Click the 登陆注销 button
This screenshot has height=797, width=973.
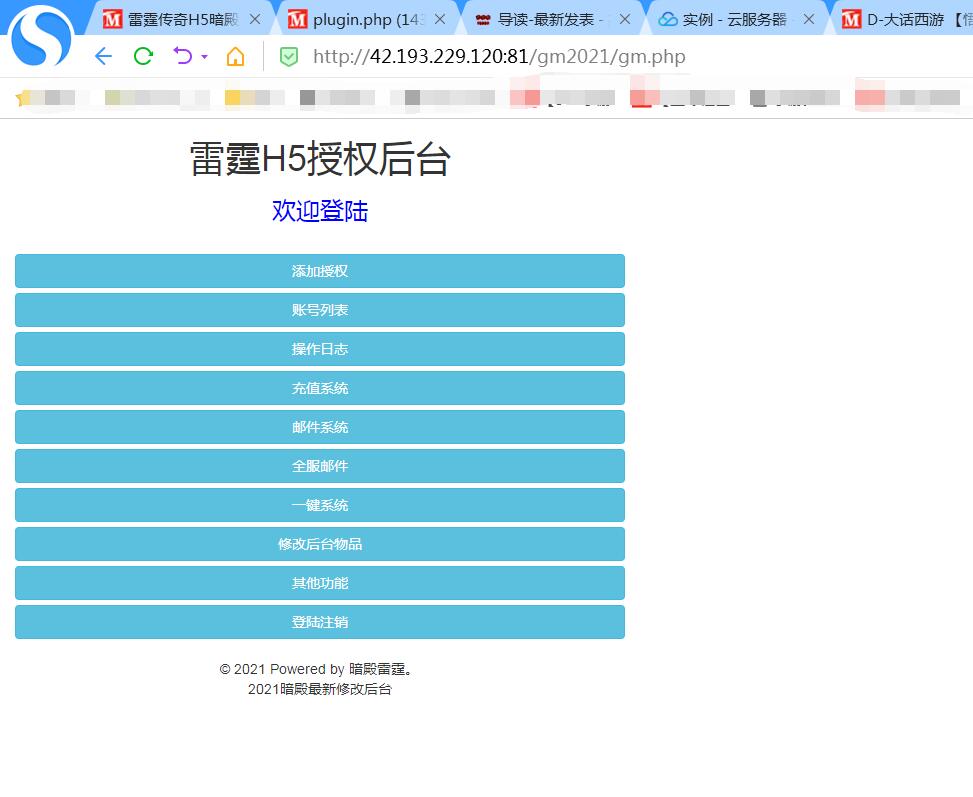pos(320,622)
